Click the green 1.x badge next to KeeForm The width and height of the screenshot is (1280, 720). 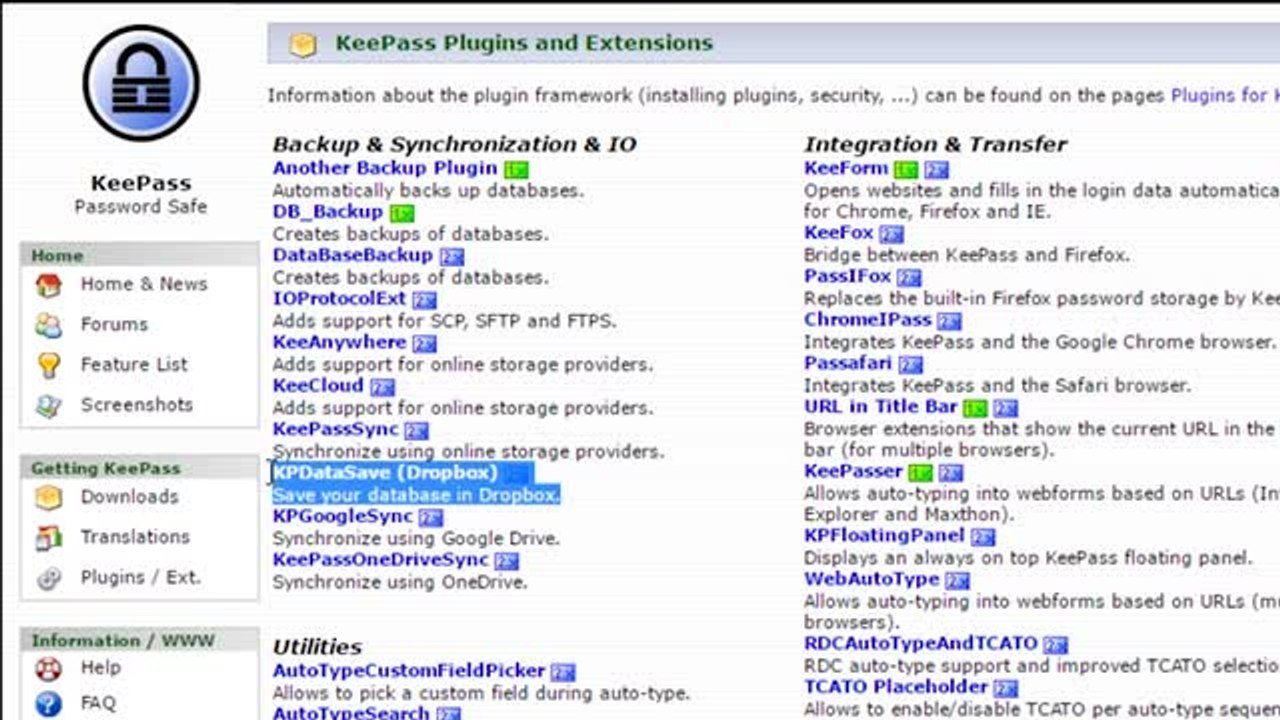coord(906,170)
